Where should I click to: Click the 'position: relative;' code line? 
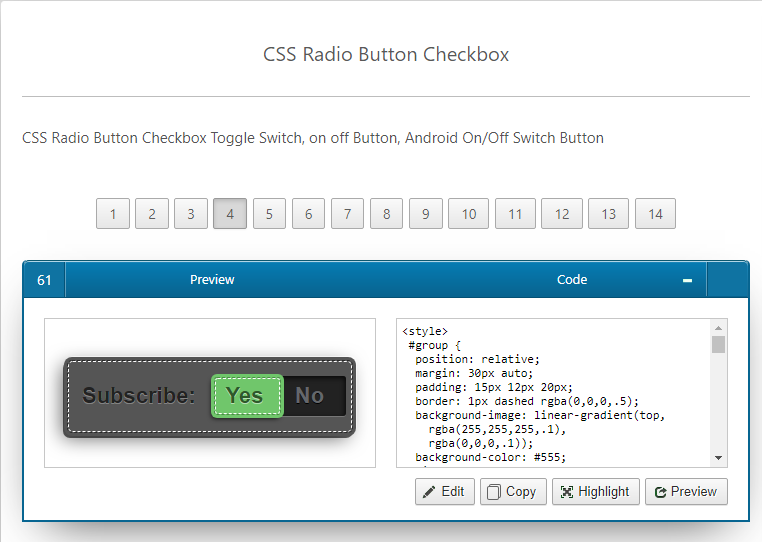point(477,359)
